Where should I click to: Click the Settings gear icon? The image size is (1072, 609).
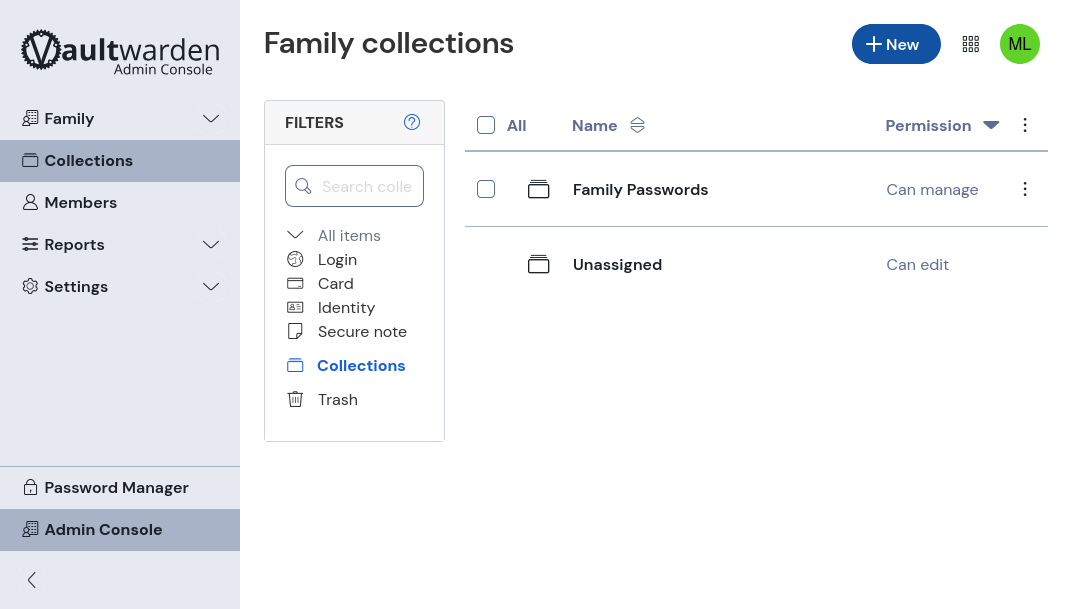(30, 286)
